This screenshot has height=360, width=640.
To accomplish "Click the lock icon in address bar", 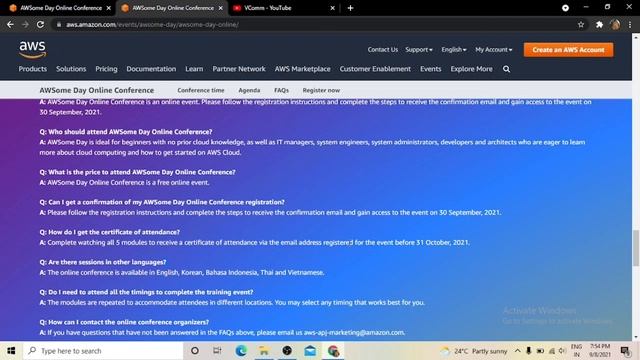I will click(x=59, y=24).
